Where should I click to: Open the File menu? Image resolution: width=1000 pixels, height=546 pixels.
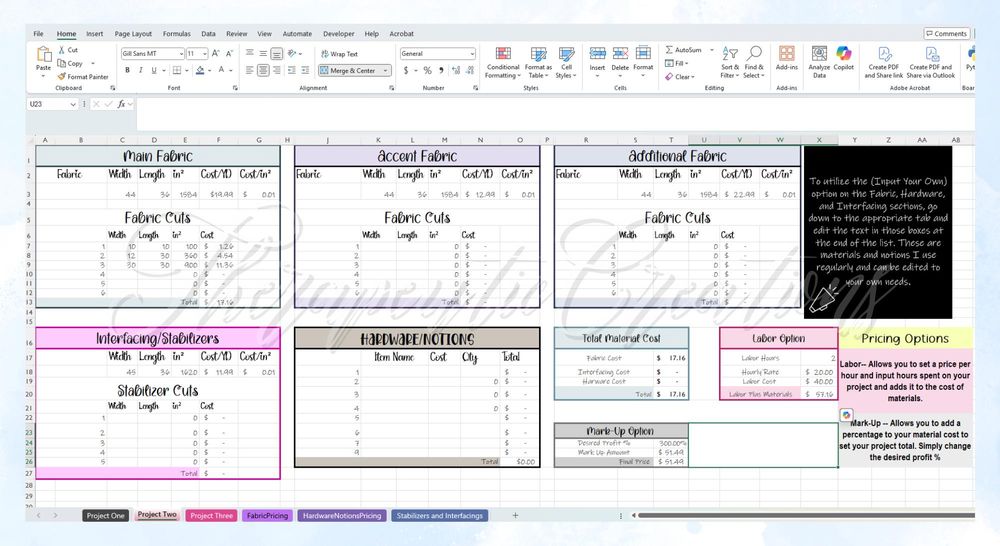(x=38, y=34)
